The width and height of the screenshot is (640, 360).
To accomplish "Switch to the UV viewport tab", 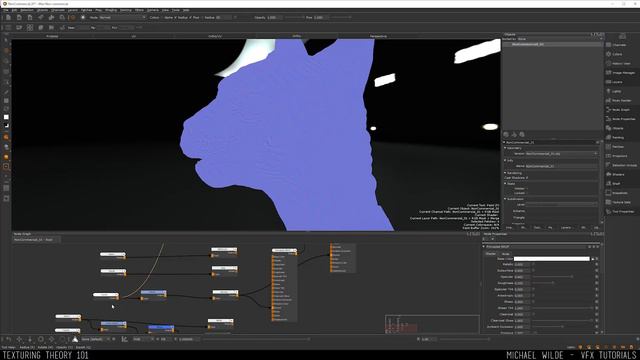I will point(133,36).
